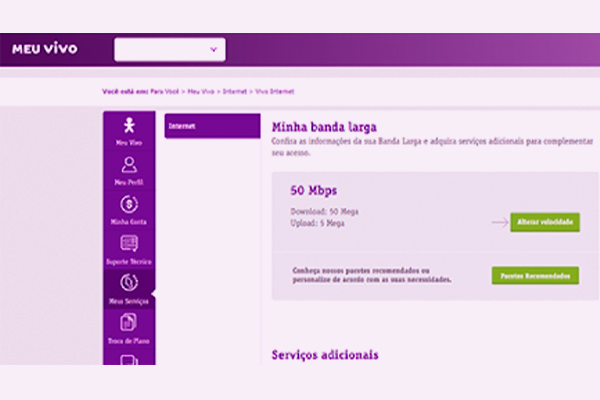Viewport: 600px width, 400px height.
Task: Click the Meu Perfil sidebar label
Action: click(129, 182)
